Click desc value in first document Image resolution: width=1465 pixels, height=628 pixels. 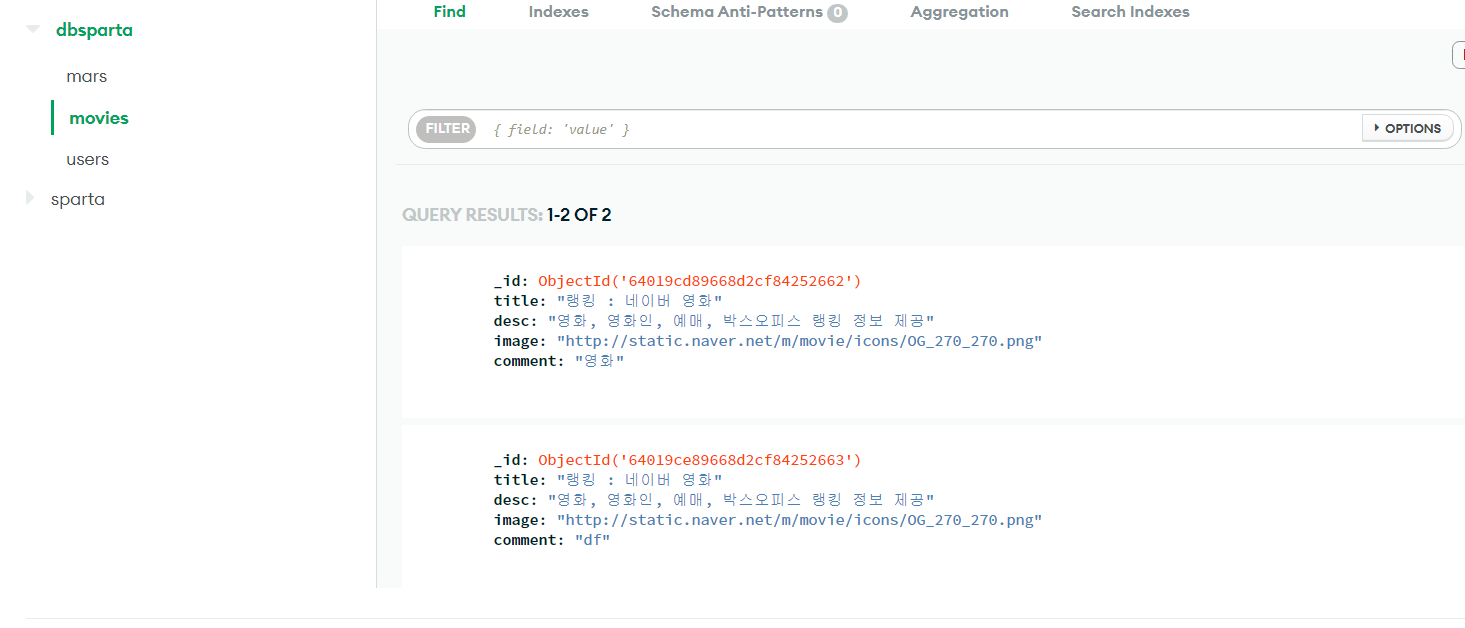click(741, 321)
